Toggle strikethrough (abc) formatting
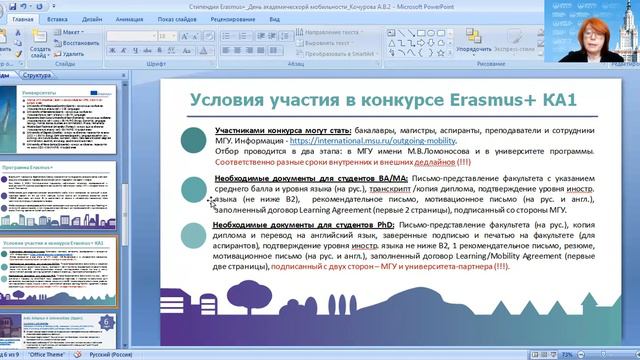Viewport: 640px width, 360px height. coord(147,51)
